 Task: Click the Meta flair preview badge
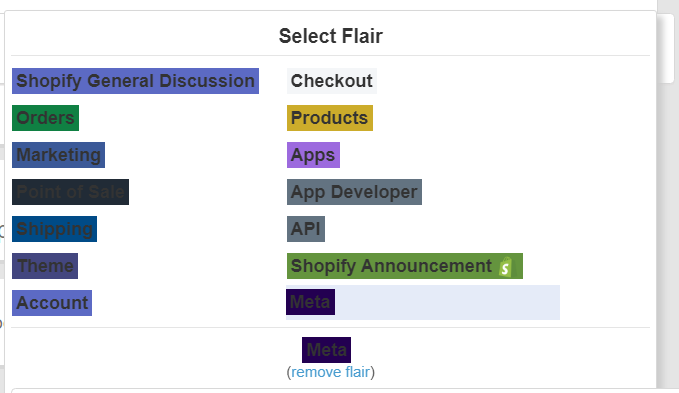pos(327,350)
